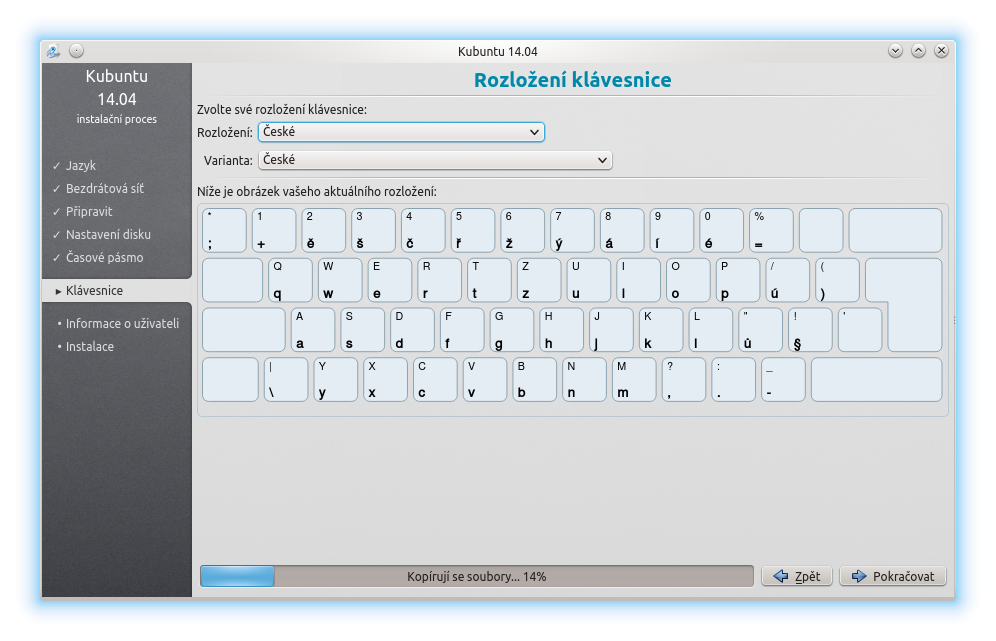
Task: Click the J key on keyboard preview
Action: point(611,330)
